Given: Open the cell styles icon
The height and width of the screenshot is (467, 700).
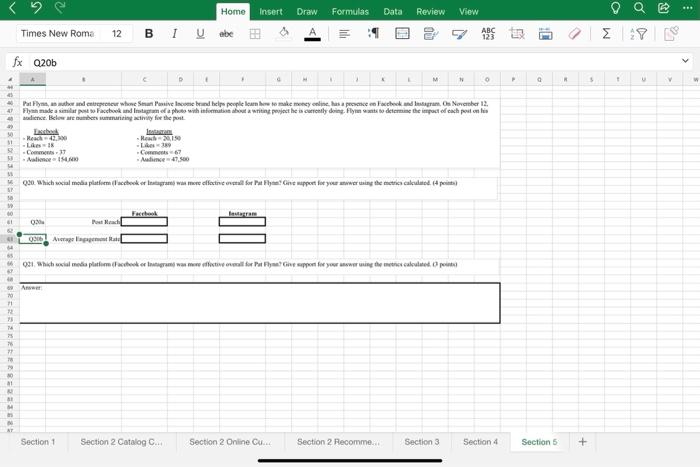Looking at the screenshot, I should click(431, 33).
